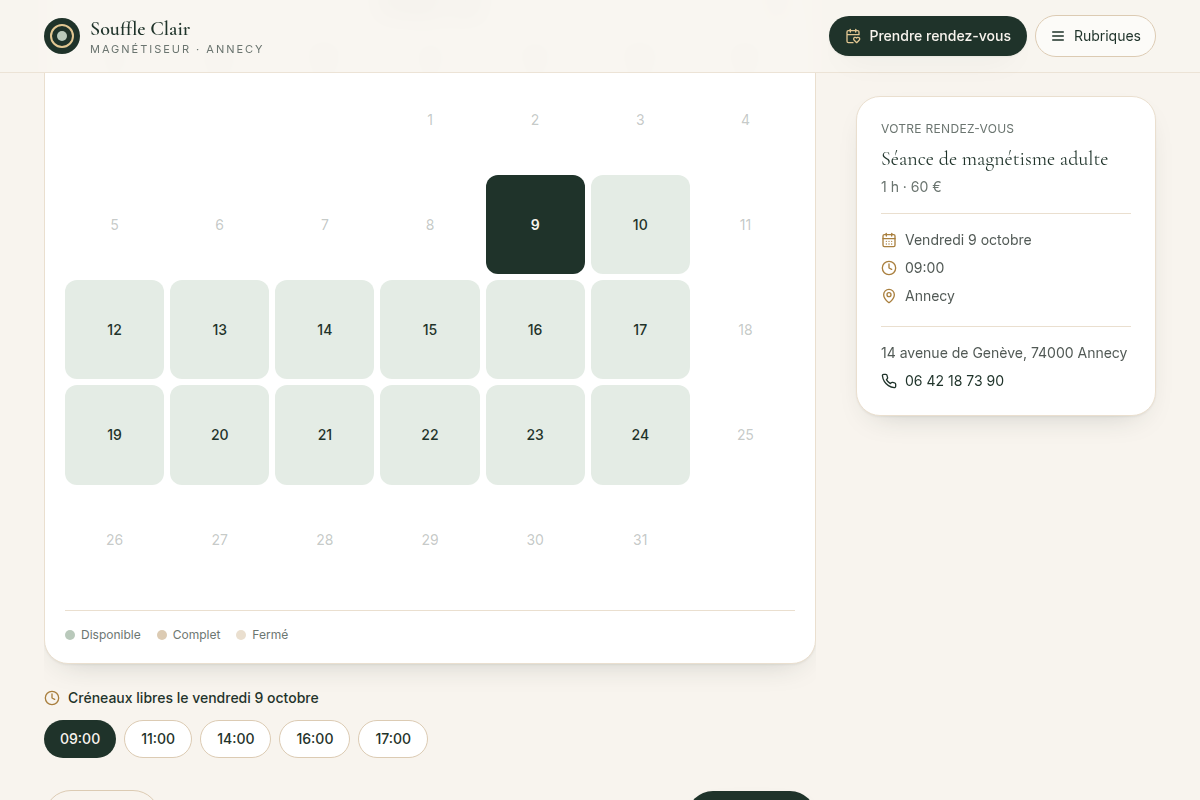Open the Rubriques menu
1200x800 pixels.
[1095, 36]
